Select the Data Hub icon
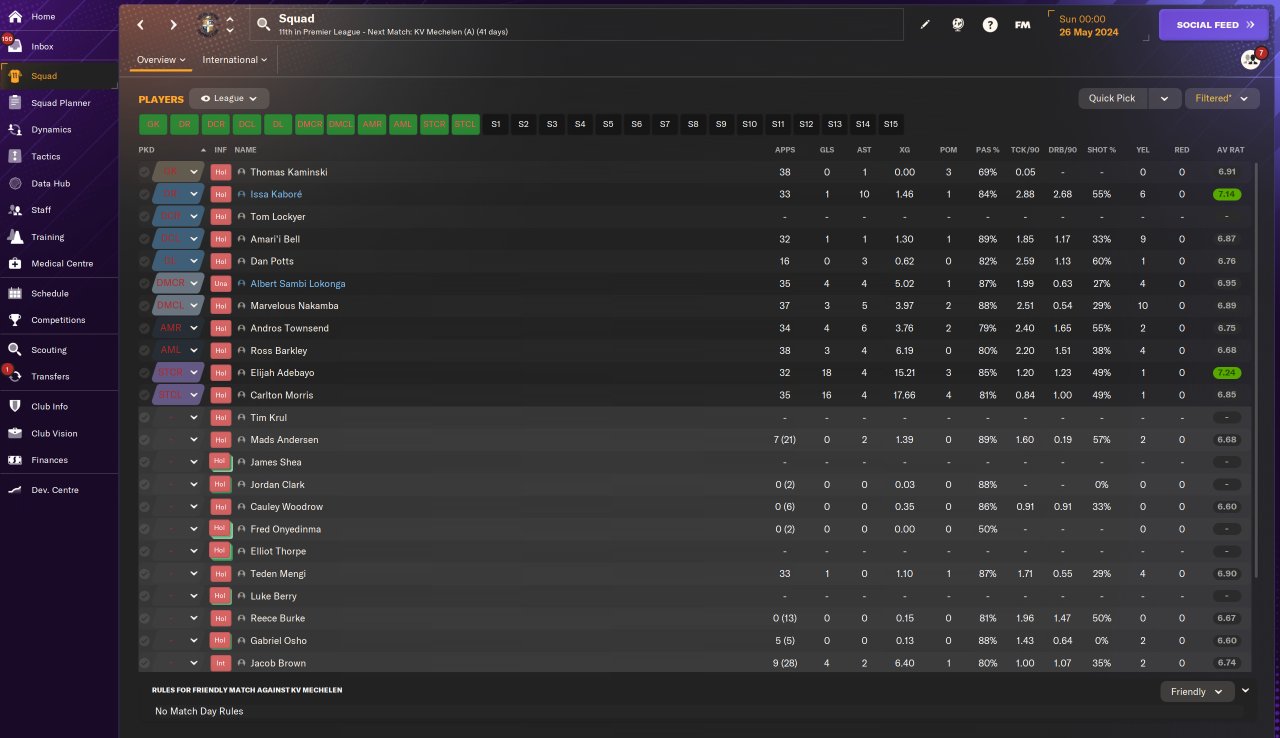This screenshot has height=738, width=1280. [15, 184]
